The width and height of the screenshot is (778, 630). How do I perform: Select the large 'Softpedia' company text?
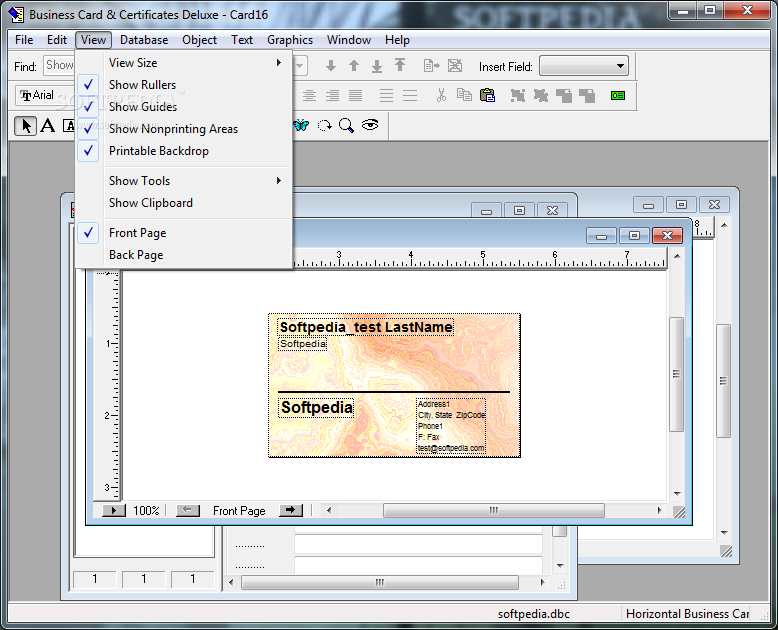pyautogui.click(x=316, y=408)
